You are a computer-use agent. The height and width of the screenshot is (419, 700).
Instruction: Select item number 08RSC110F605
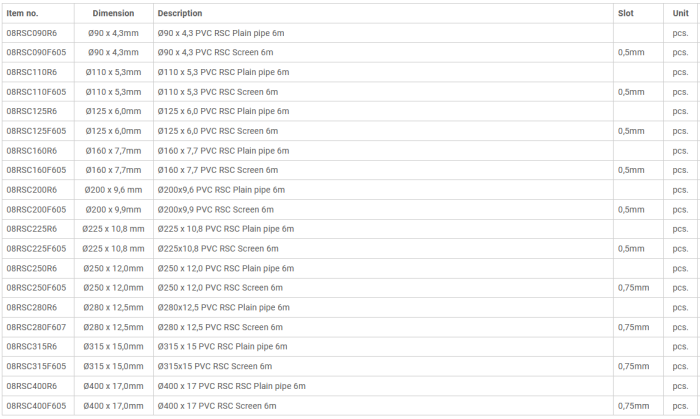pos(37,92)
